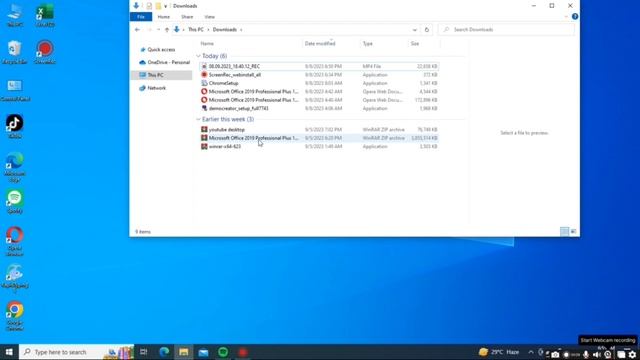Switch to large thumbnails view layout

(x=573, y=232)
